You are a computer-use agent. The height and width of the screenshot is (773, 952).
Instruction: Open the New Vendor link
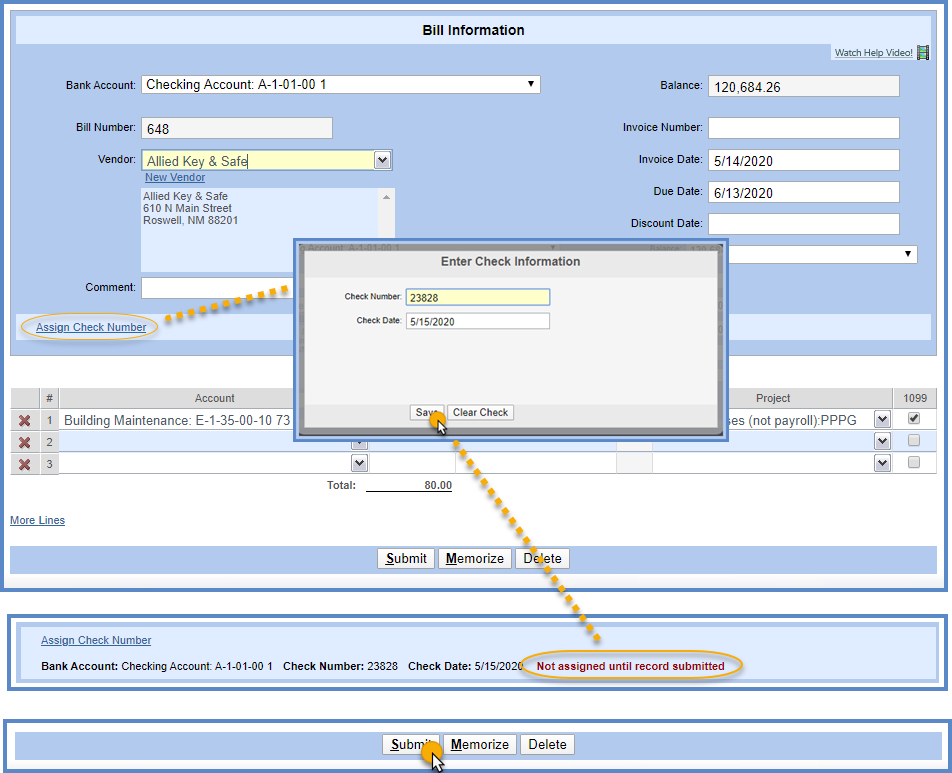pos(175,177)
